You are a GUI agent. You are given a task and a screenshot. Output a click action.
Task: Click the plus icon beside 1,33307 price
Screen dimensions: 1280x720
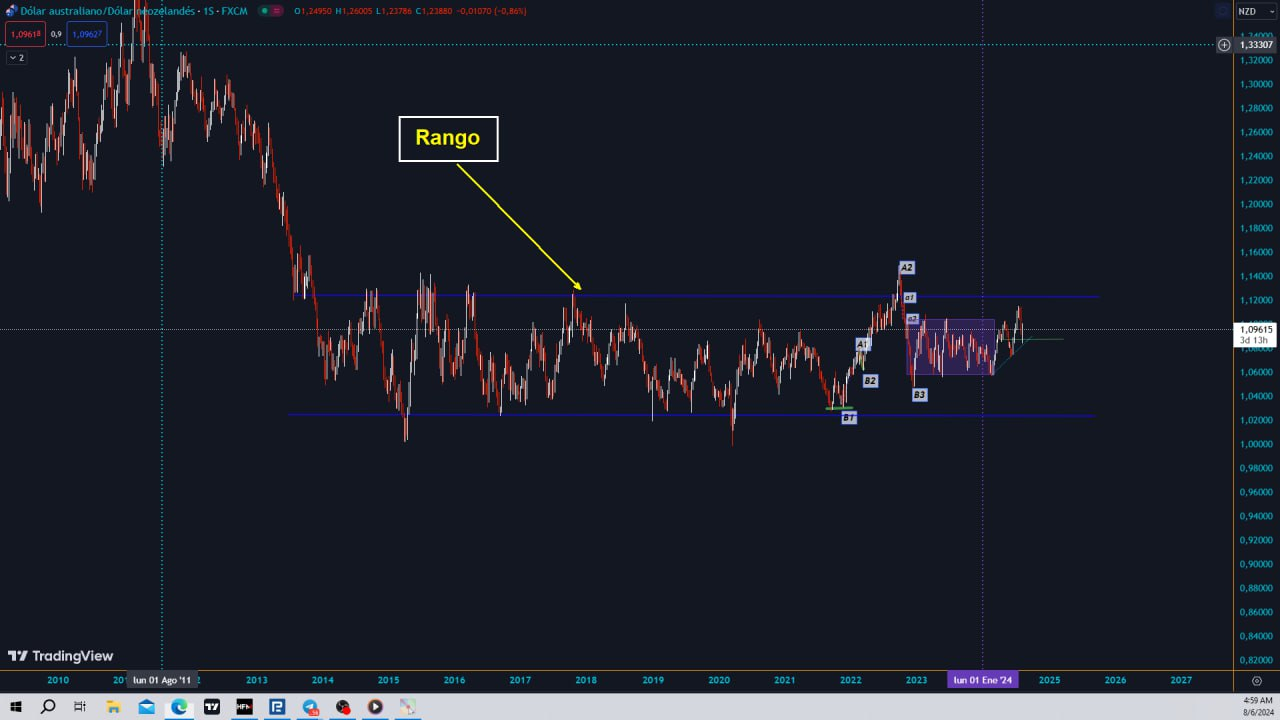pos(1223,45)
